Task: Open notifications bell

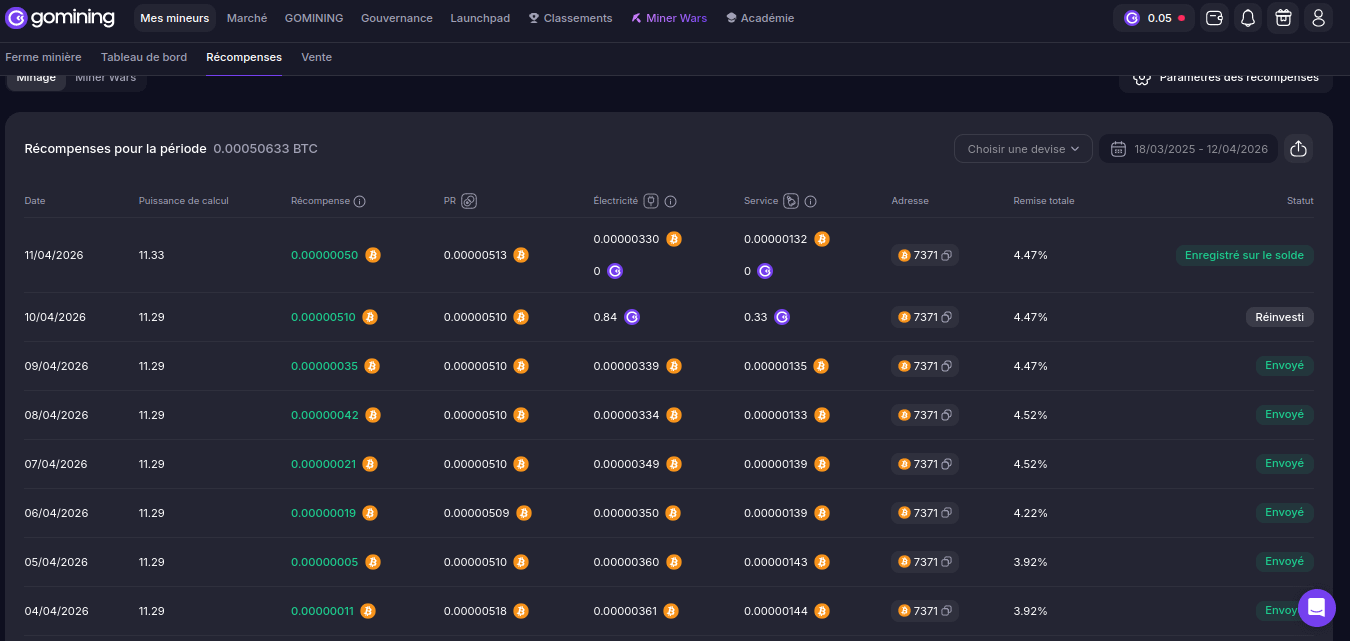Action: pyautogui.click(x=1248, y=18)
